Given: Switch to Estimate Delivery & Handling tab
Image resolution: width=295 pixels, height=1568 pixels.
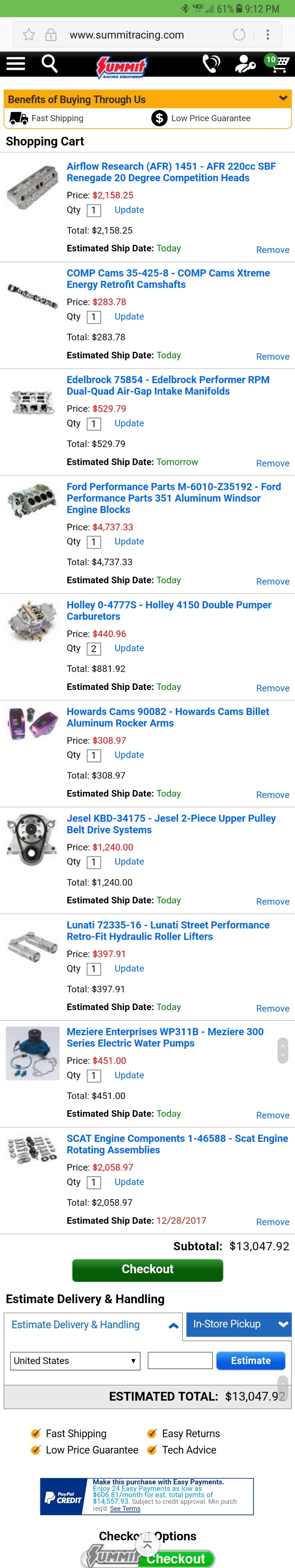Looking at the screenshot, I should click(x=76, y=1325).
